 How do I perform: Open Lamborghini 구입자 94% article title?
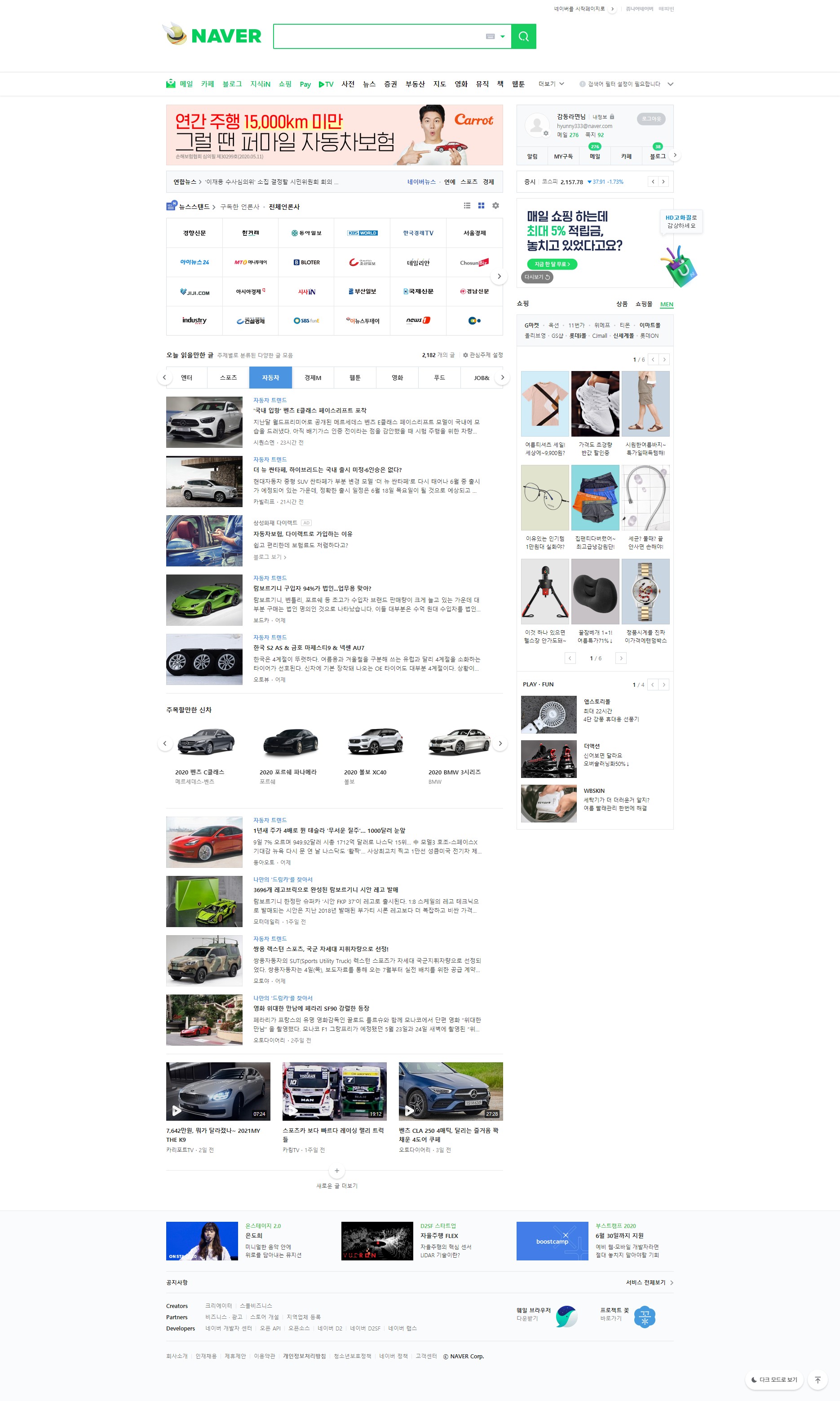(312, 588)
